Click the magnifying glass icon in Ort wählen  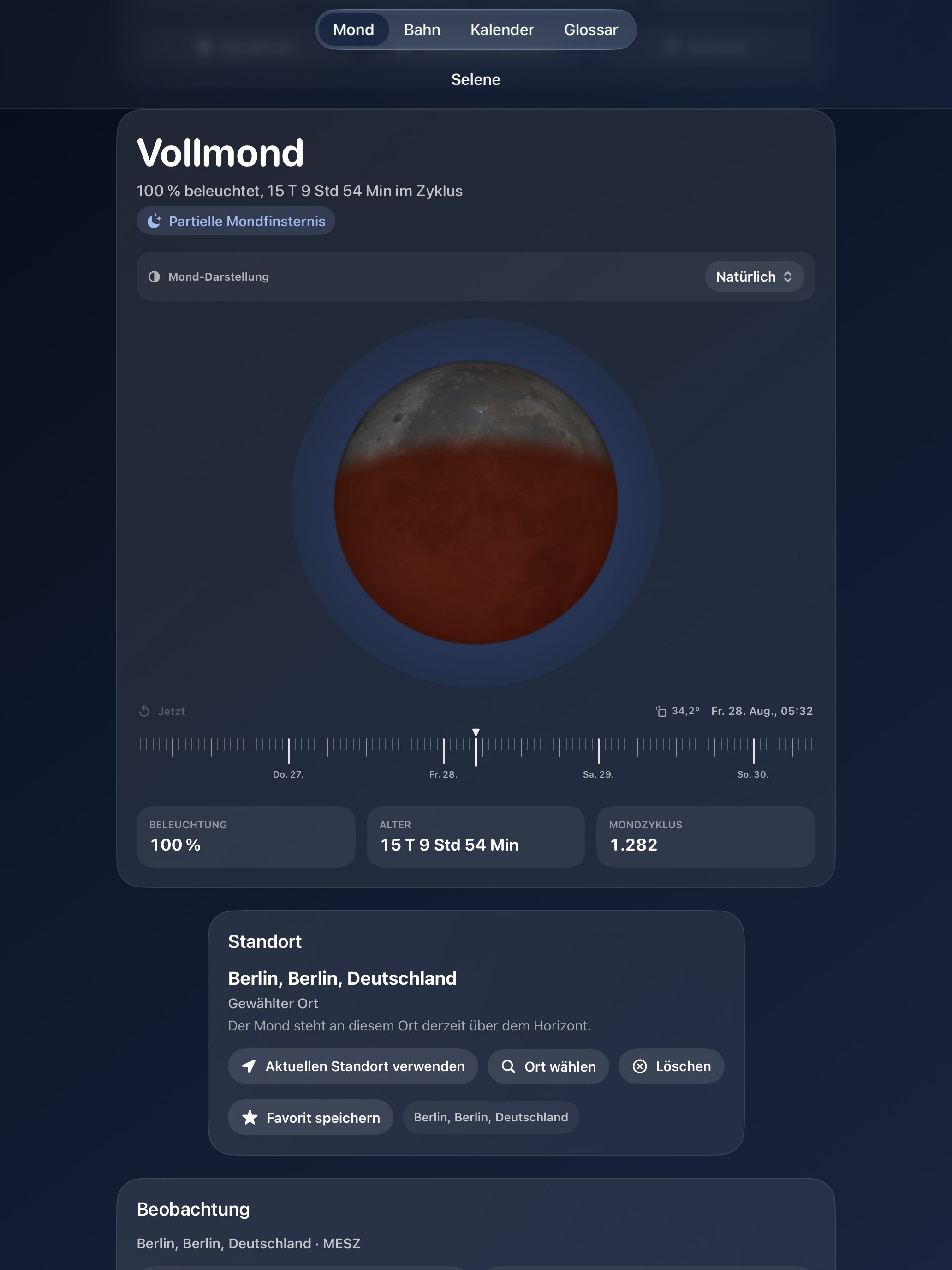pos(508,1066)
